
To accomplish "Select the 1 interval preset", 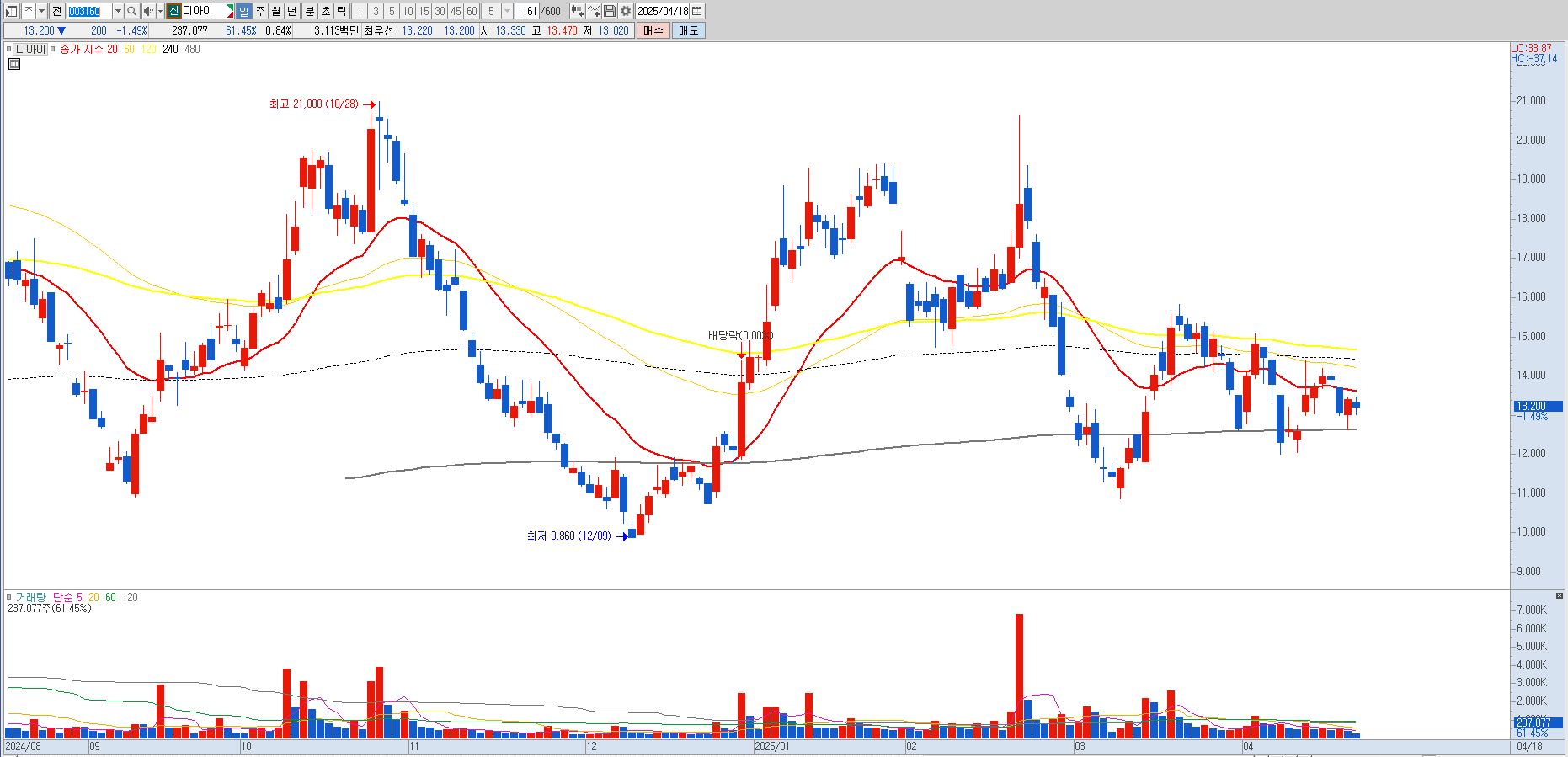I will 360,11.
